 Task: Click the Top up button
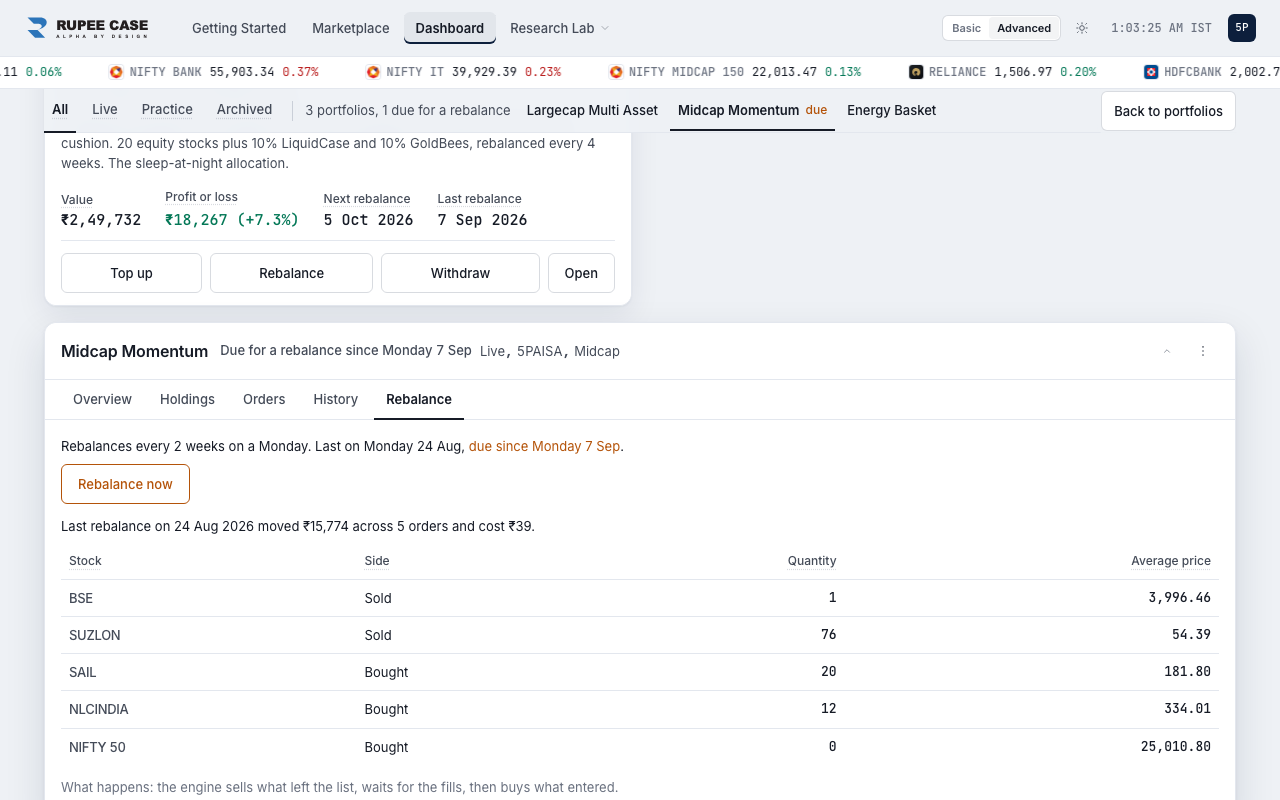tap(131, 273)
